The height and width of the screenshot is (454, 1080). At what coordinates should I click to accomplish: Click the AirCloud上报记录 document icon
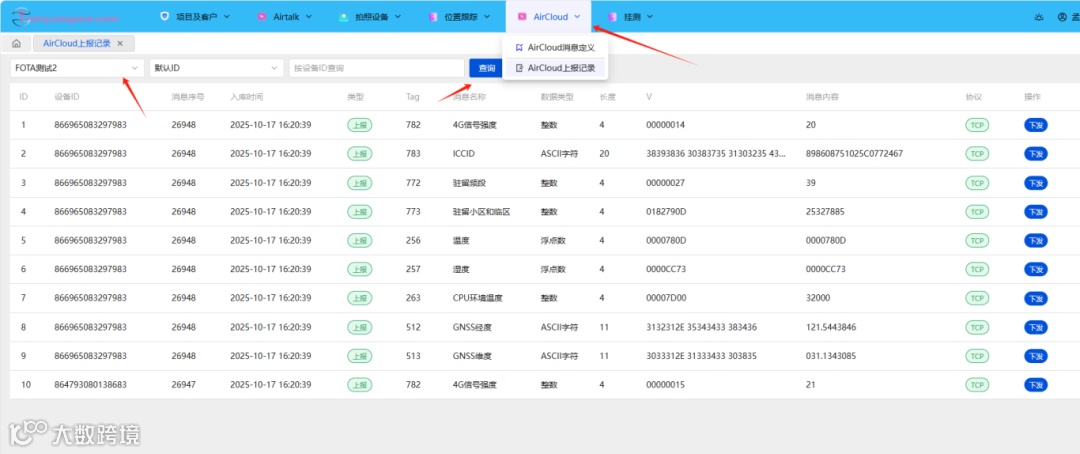pyautogui.click(x=519, y=68)
